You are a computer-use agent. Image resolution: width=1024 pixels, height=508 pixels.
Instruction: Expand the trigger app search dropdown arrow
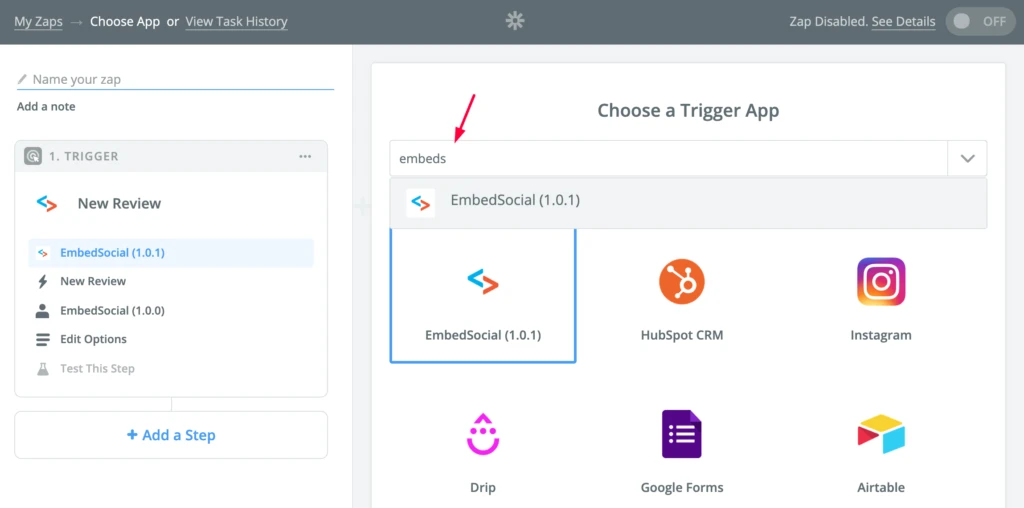(x=967, y=158)
